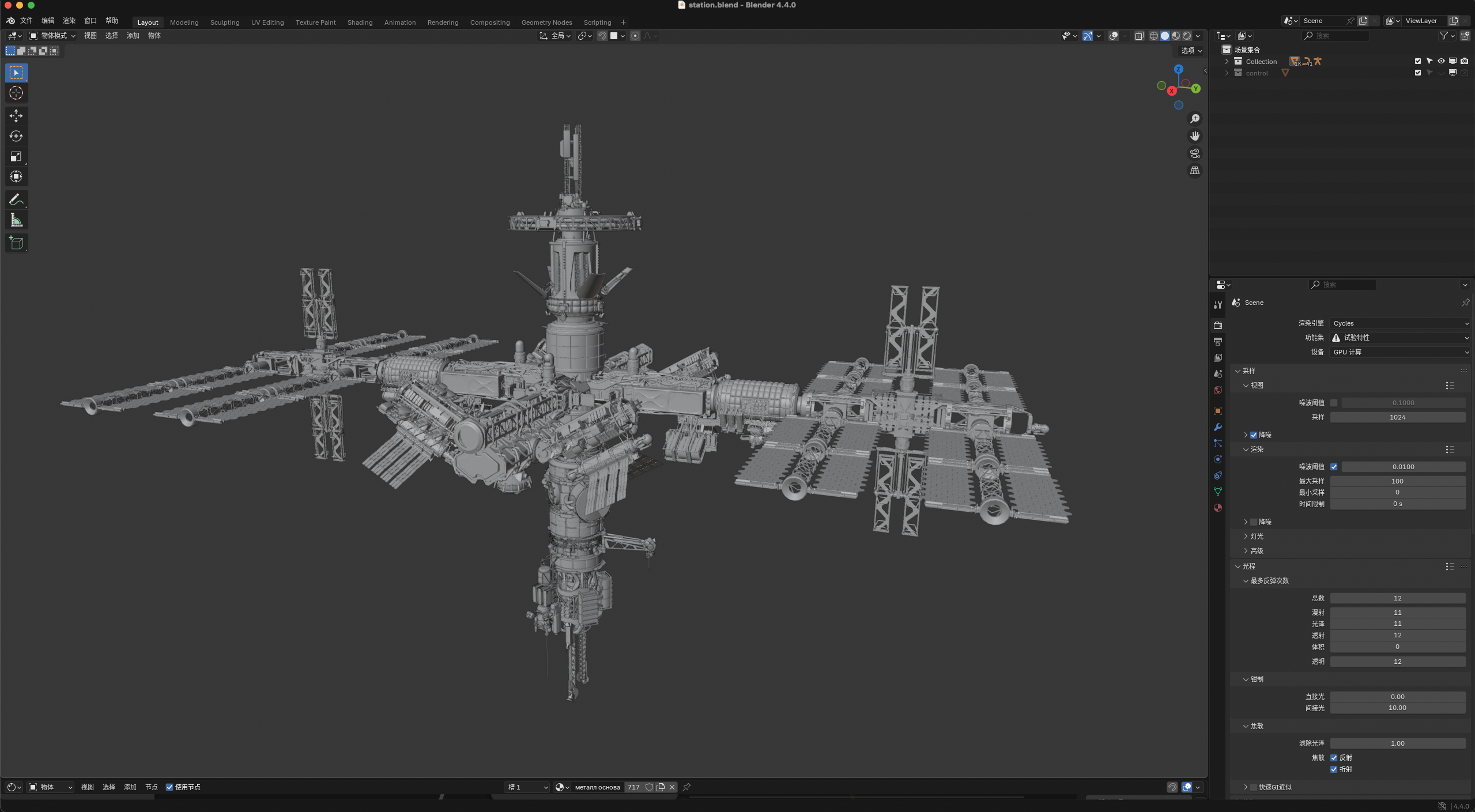
Task: Open the View Layer properties tab
Action: pos(1218,358)
